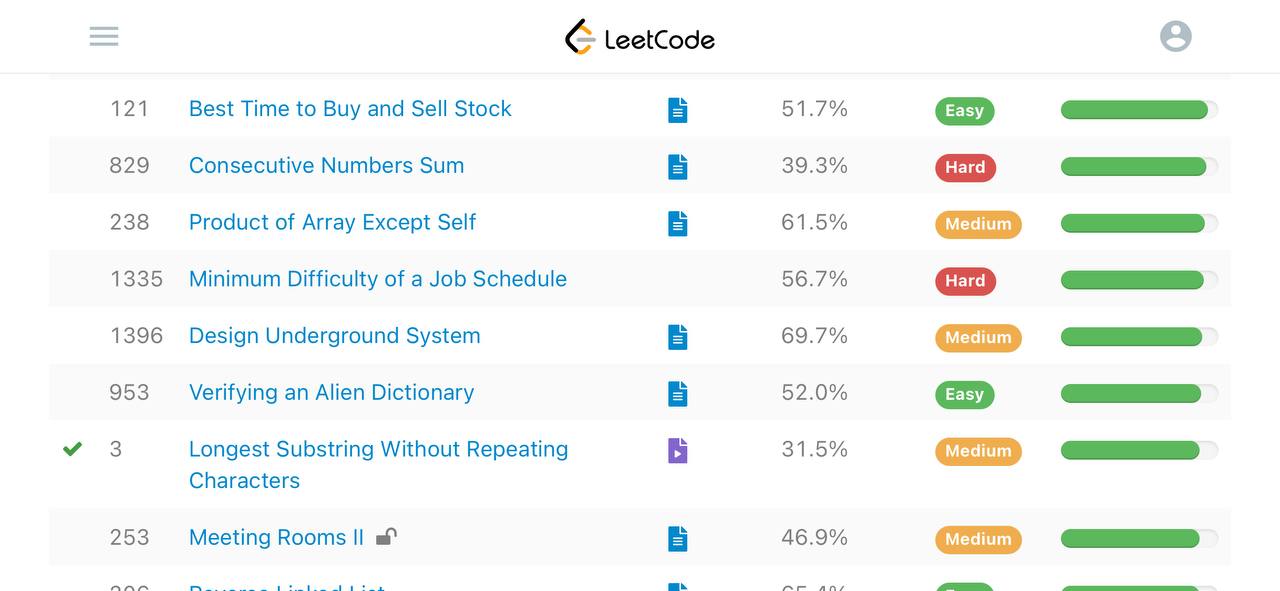Click the 56.7% acceptance rate value
1280x591 pixels.
click(x=814, y=279)
